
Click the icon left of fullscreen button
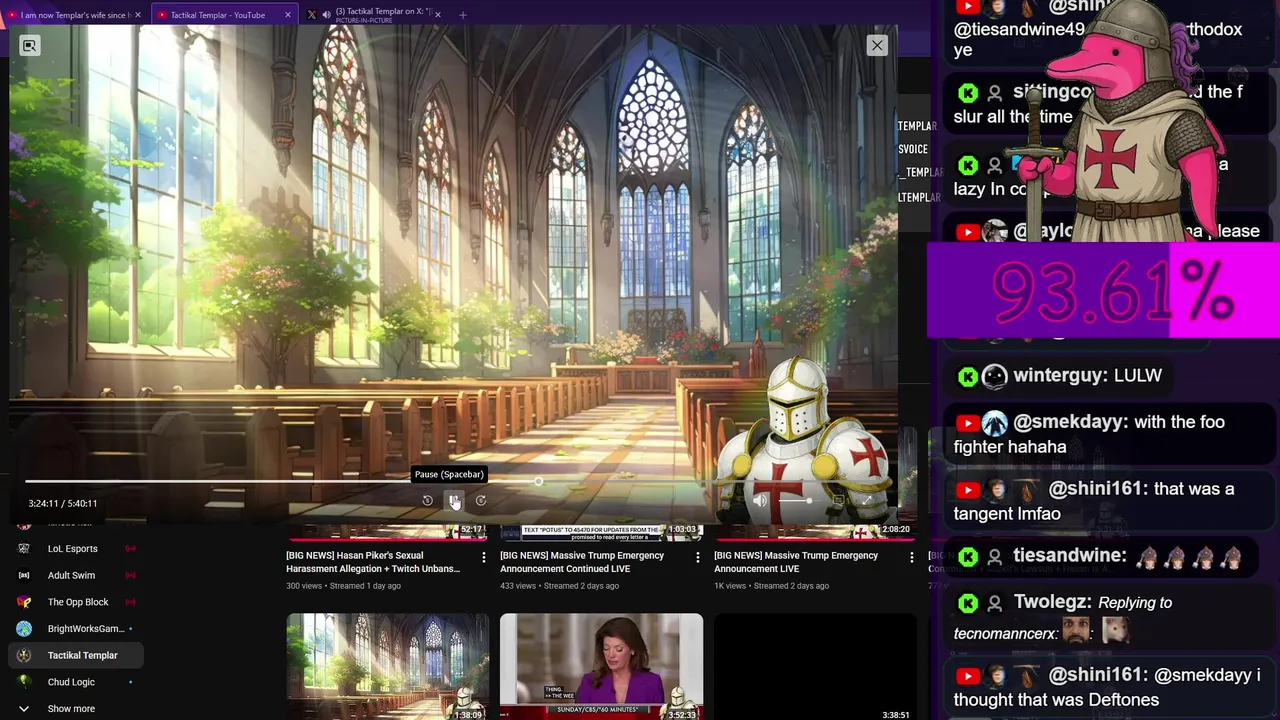pos(839,500)
